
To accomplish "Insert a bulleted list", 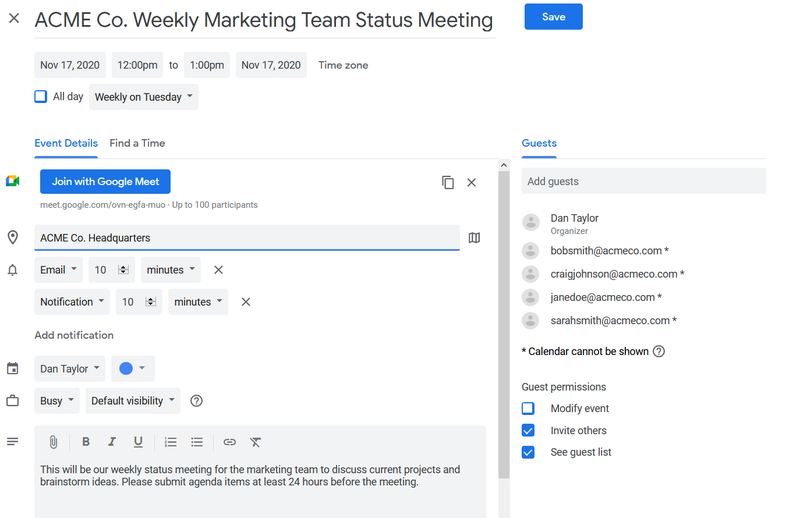I will [197, 442].
